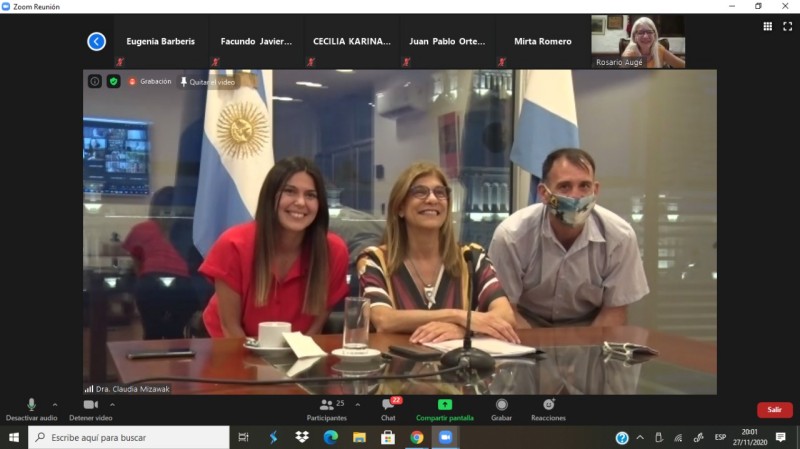This screenshot has width=800, height=449.
Task: Open Reacciones menu
Action: tap(548, 410)
